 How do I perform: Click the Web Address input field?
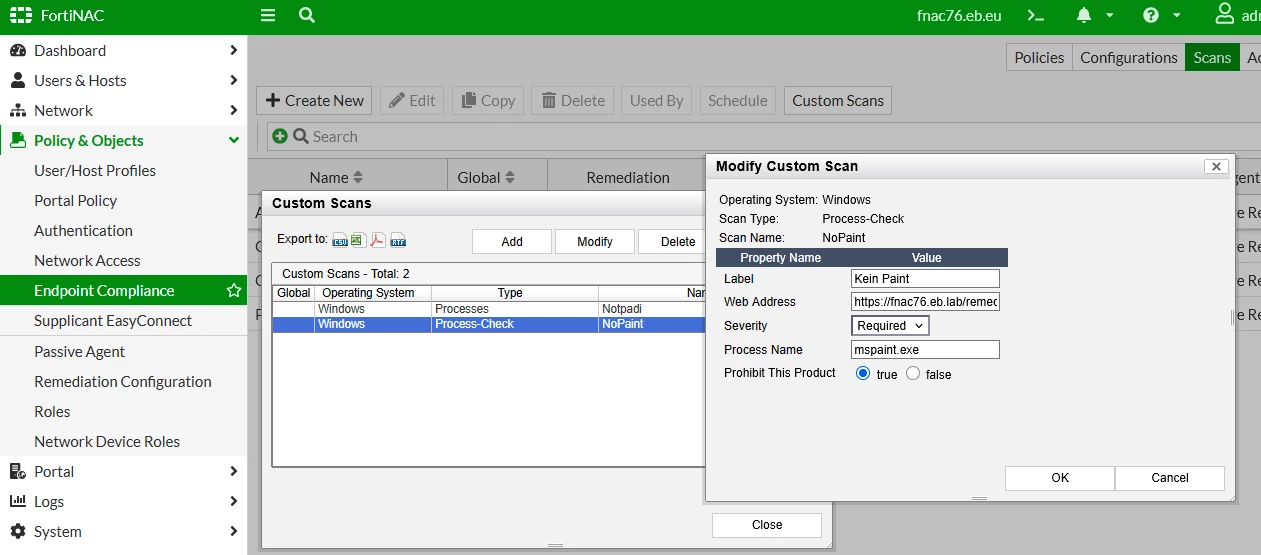(925, 301)
